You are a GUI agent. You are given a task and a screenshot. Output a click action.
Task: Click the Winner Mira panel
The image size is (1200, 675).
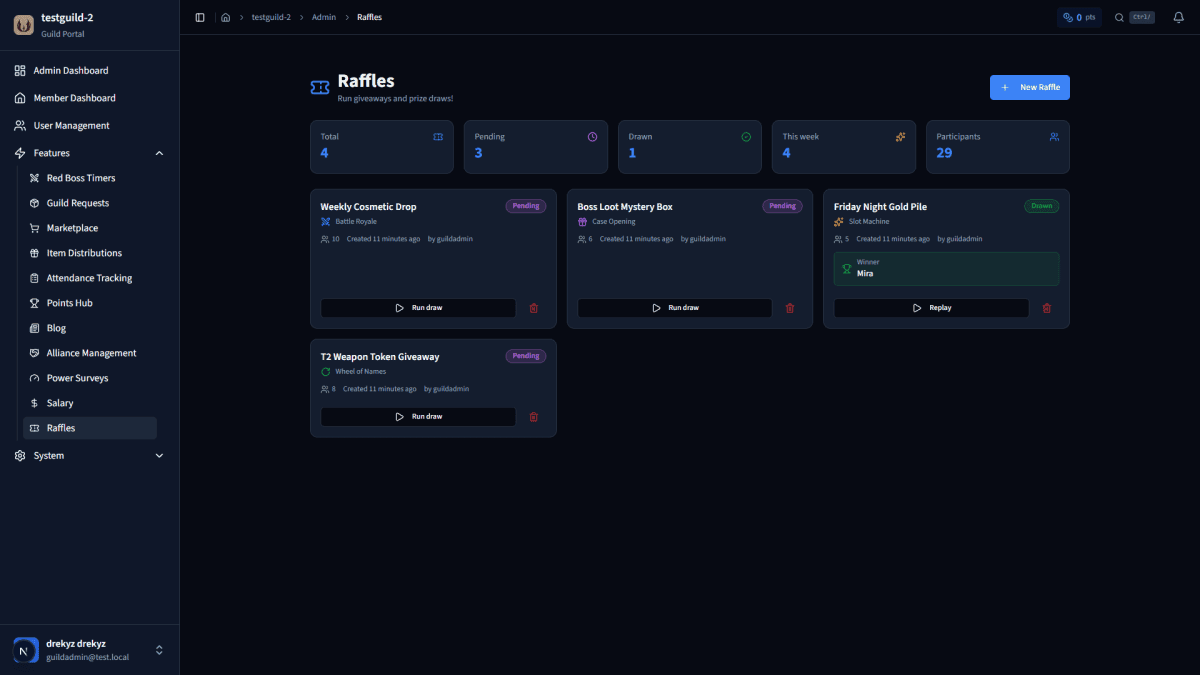point(946,267)
